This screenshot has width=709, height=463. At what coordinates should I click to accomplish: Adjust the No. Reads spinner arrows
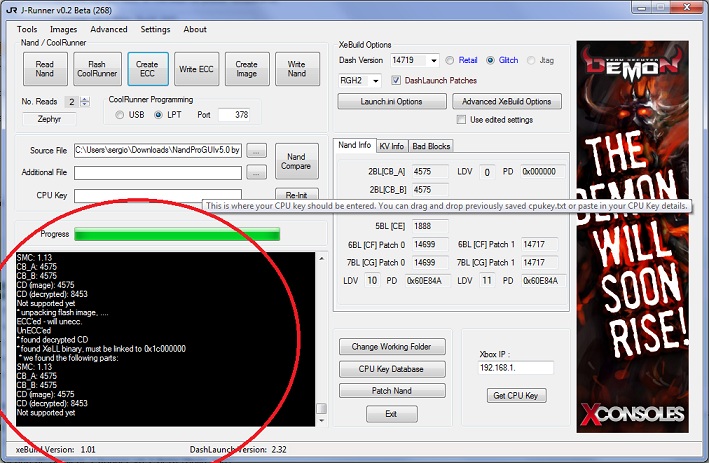coord(85,102)
